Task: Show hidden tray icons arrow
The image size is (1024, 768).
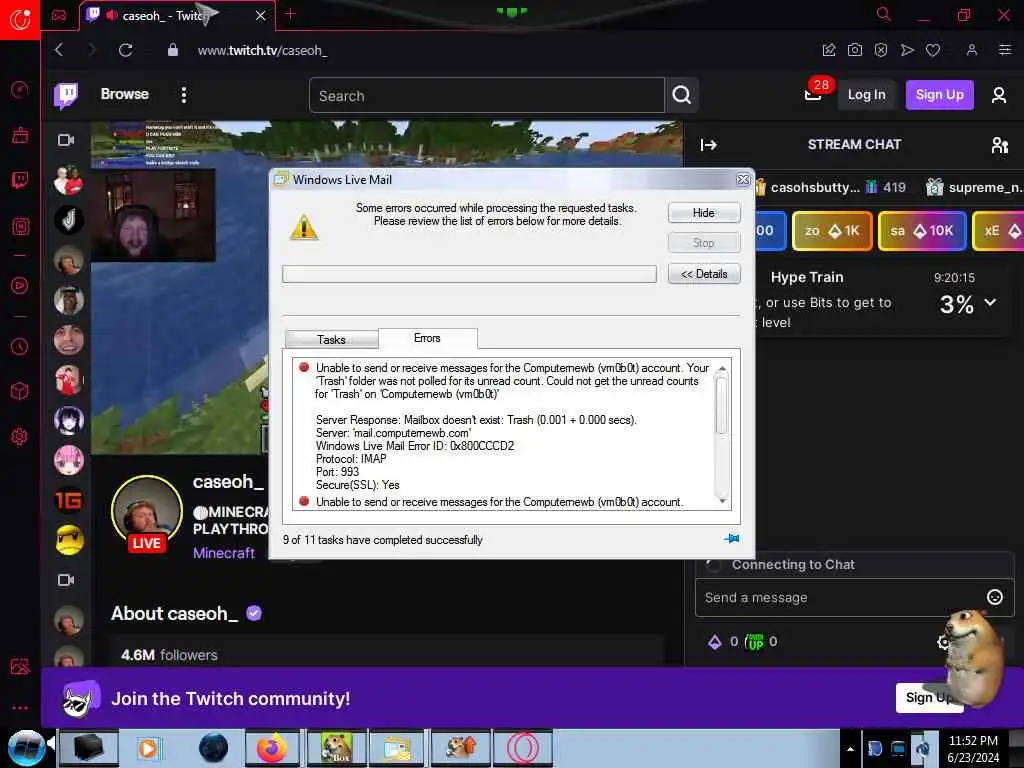Action: (x=850, y=749)
